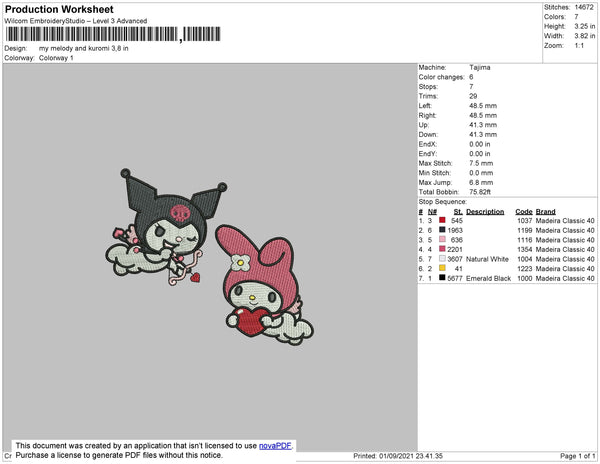The height and width of the screenshot is (464, 600).
Task: Click design name 'my melody and kuromi 3,8 in'
Action: 84,49
